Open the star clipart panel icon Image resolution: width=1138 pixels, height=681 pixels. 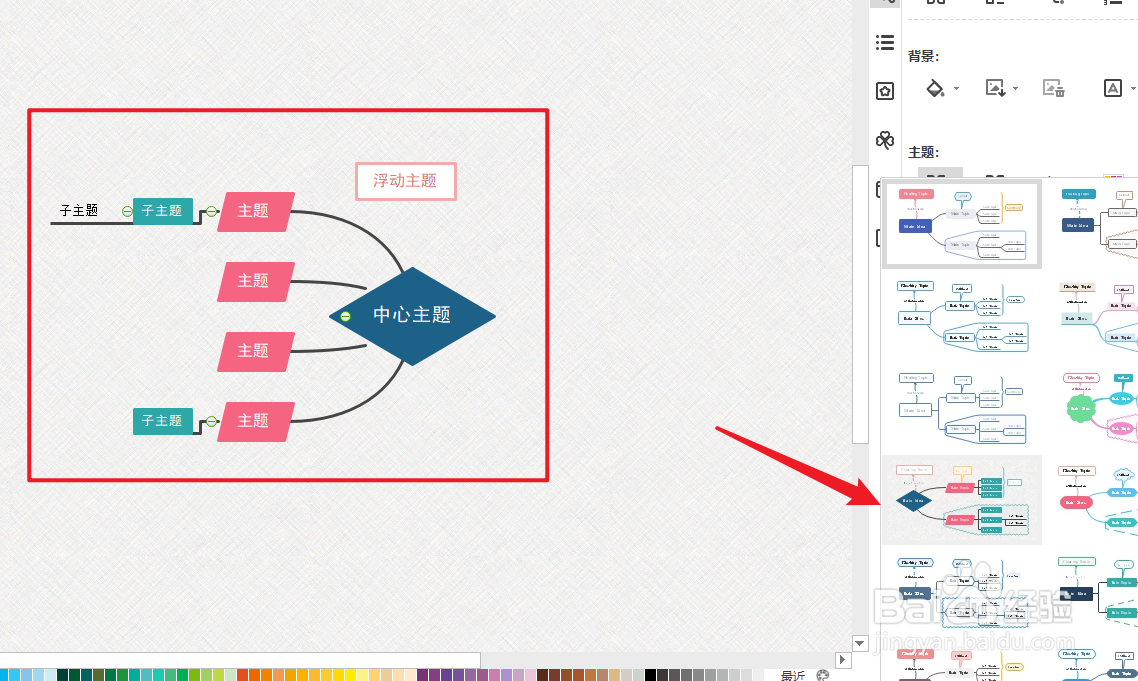click(x=885, y=91)
